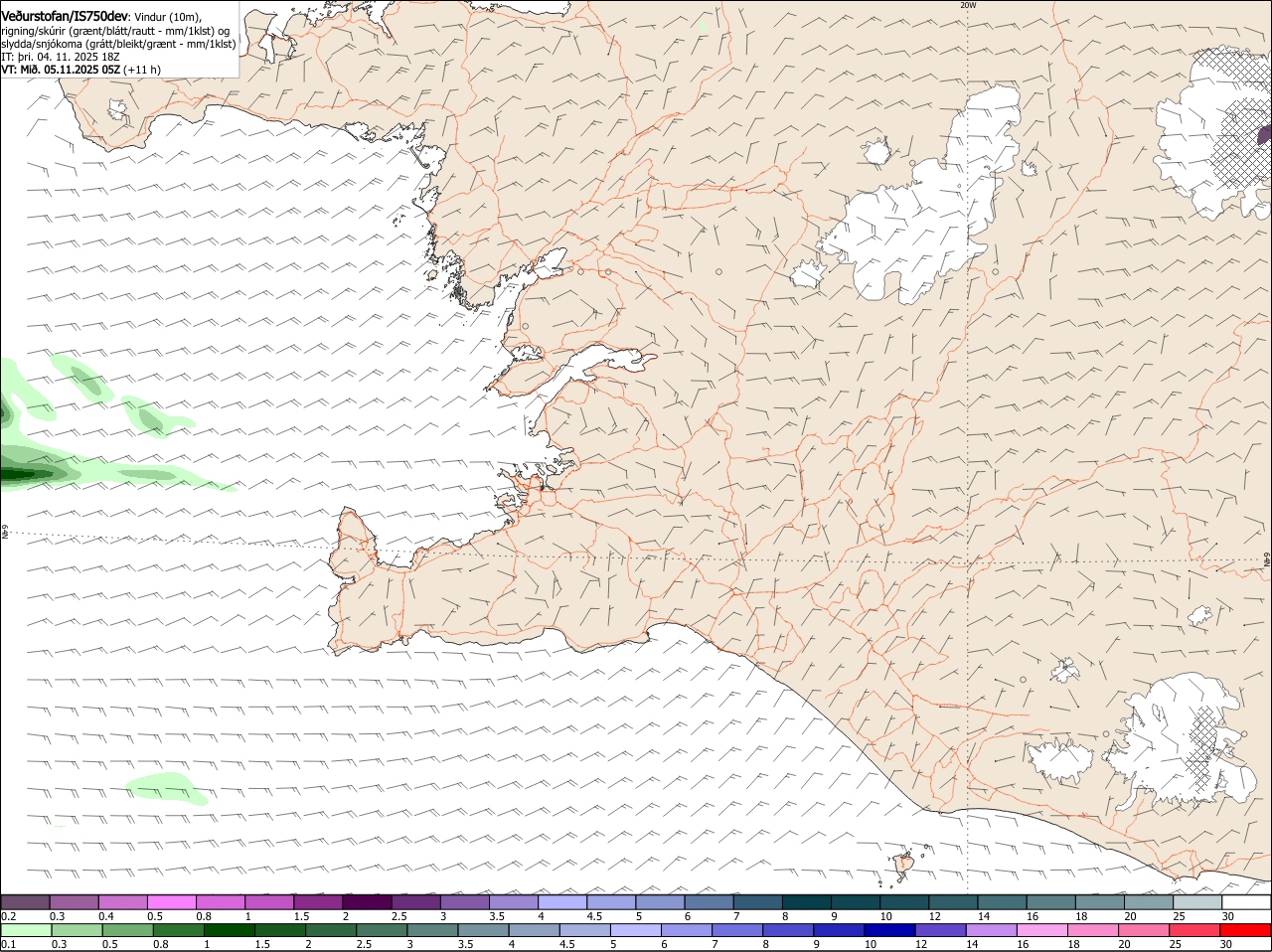The image size is (1272, 952).
Task: Select the pink upper legend swatch starting at 0.5
Action: 171,902
